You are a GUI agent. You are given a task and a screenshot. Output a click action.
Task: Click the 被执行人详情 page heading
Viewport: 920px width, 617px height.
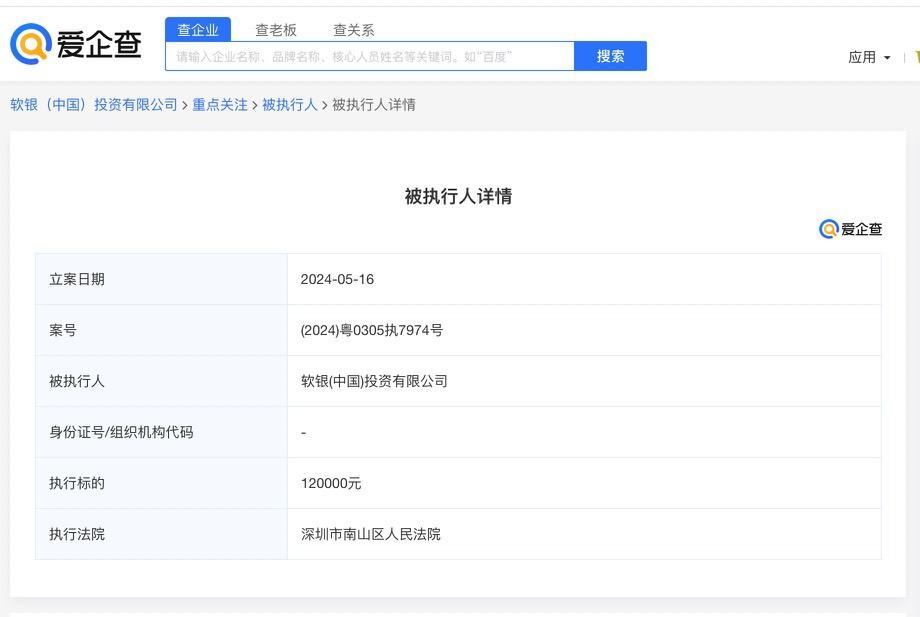(458, 196)
